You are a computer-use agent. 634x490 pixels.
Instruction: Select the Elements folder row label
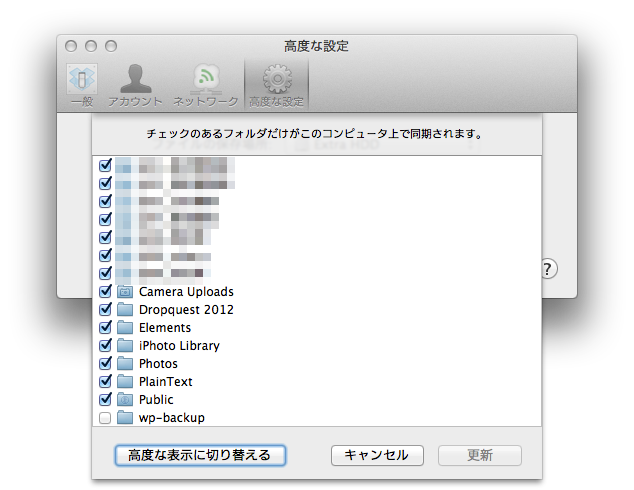(165, 328)
